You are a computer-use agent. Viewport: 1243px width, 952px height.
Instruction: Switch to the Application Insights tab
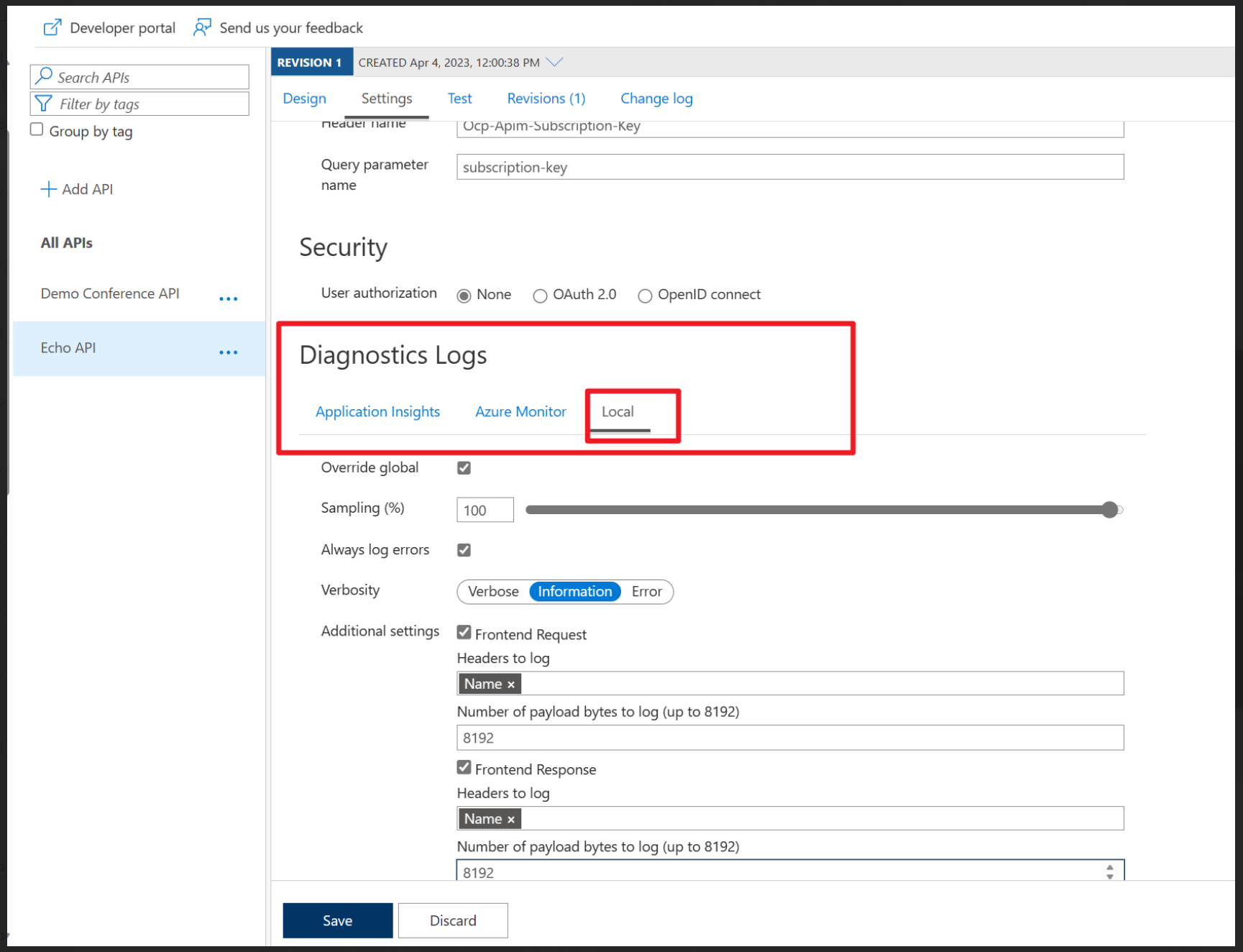pos(377,412)
